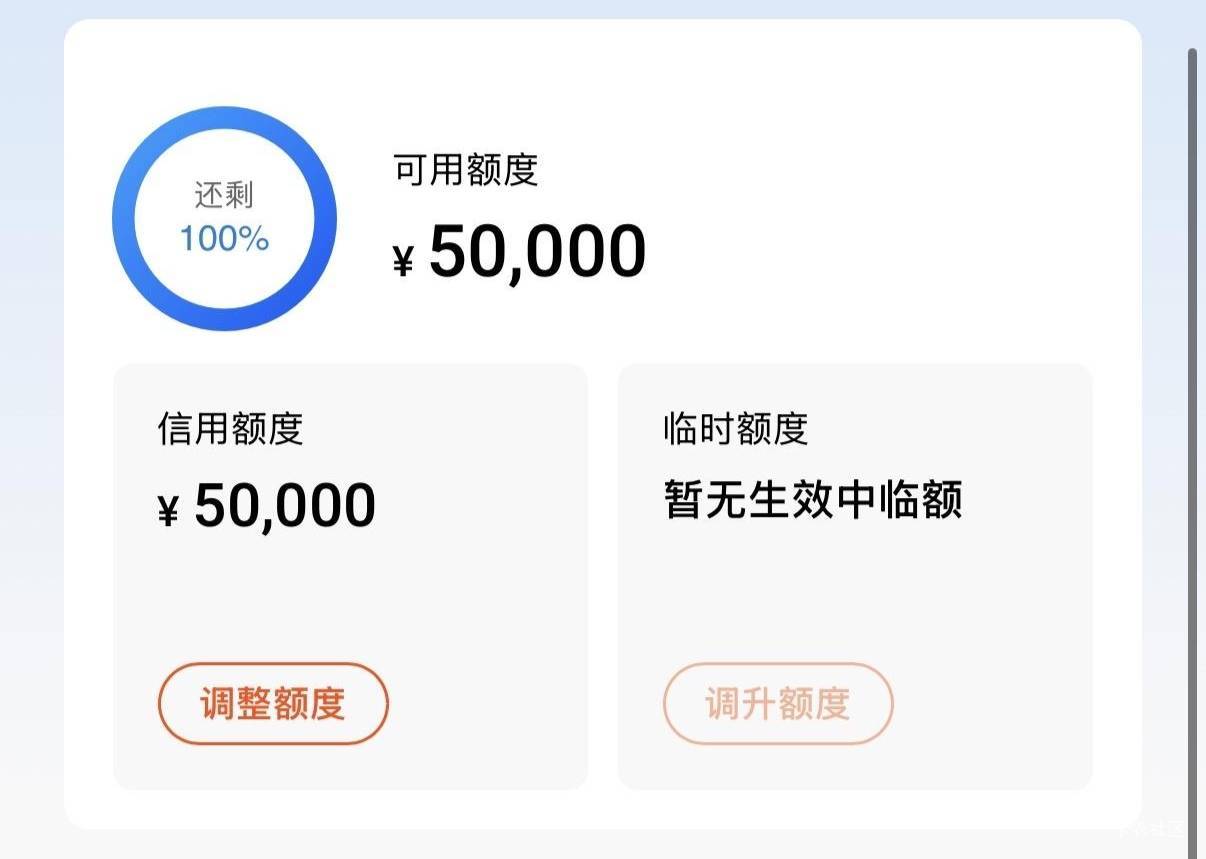This screenshot has width=1206, height=859.
Task: Tap the available credit amount beside the ring
Action: (x=537, y=251)
